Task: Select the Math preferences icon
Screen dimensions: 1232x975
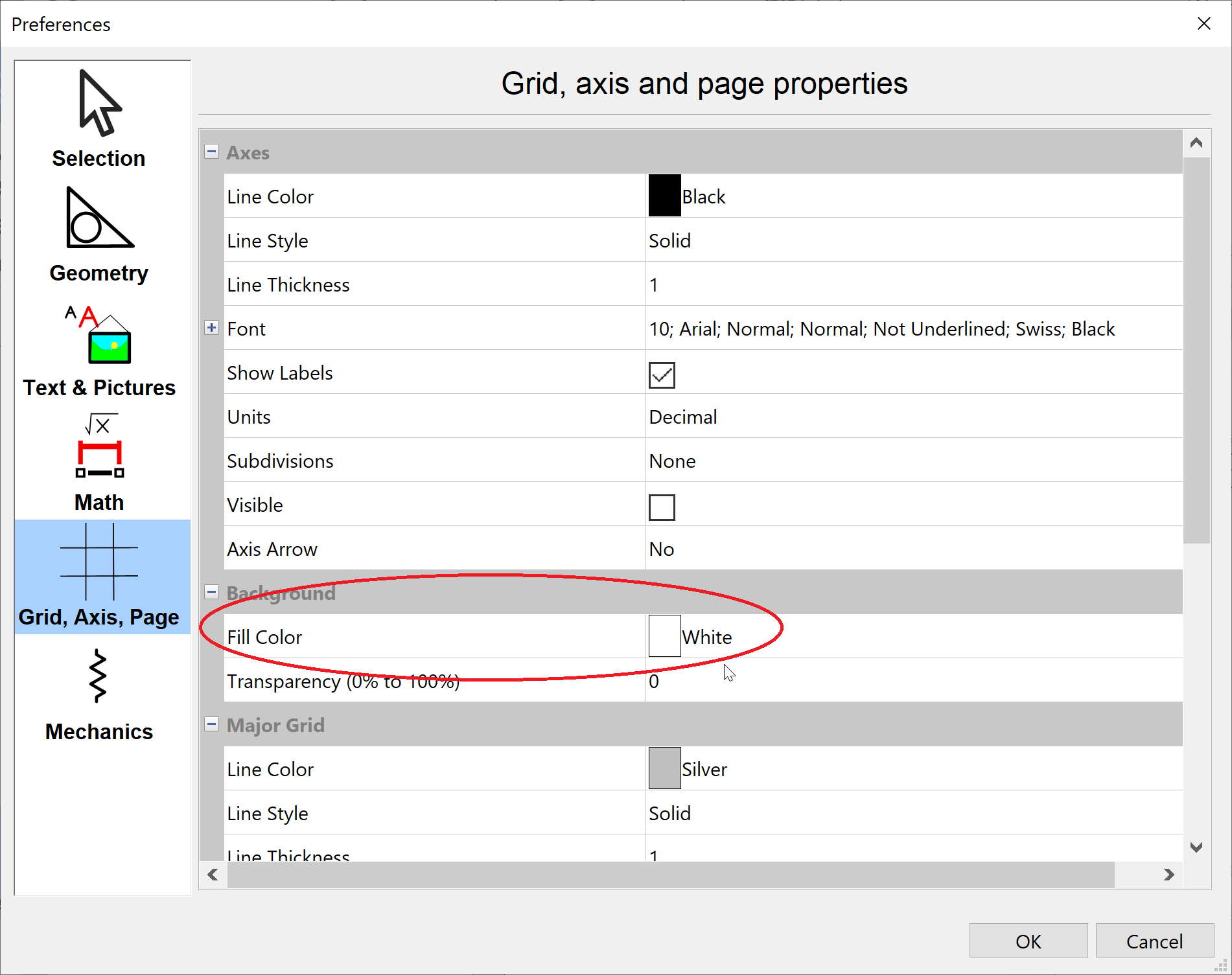Action: coord(99,447)
